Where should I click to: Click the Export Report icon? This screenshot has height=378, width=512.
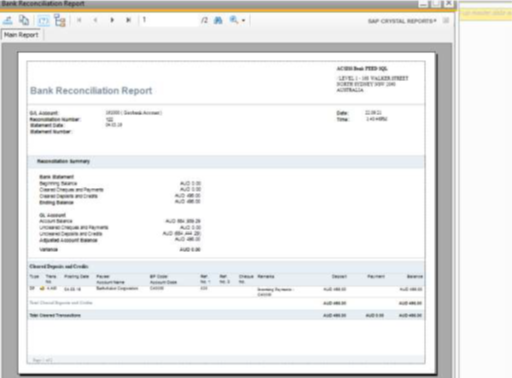[8, 21]
